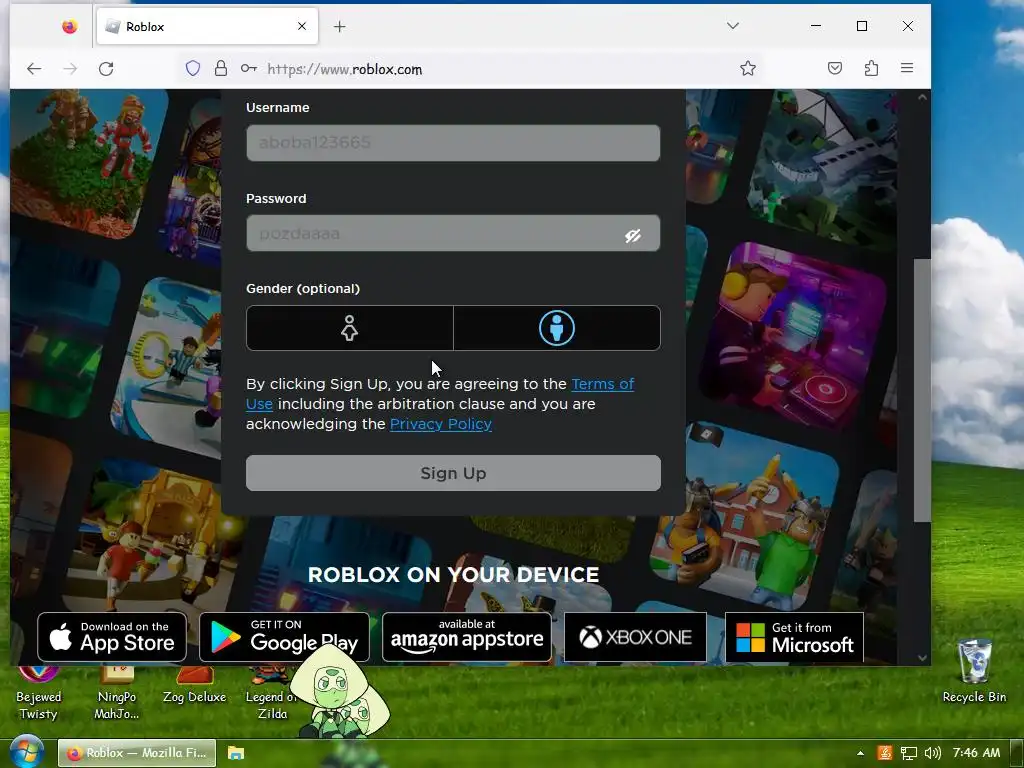Show hidden system tray icons
Image resolution: width=1024 pixels, height=768 pixels.
click(860, 753)
